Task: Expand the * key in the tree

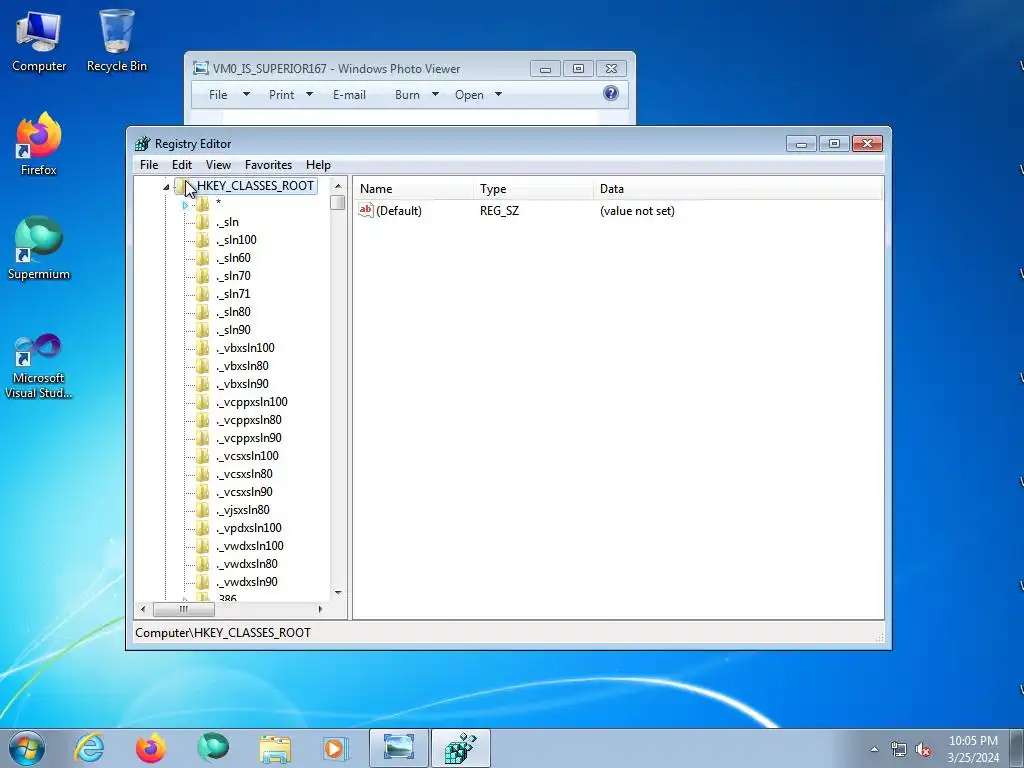Action: tap(185, 205)
